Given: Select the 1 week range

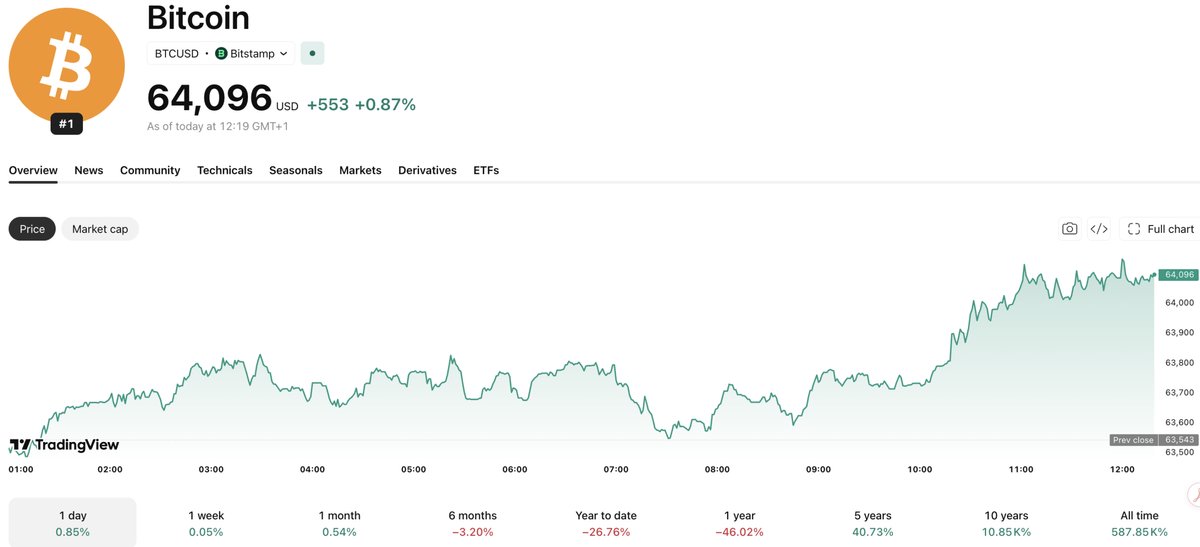Looking at the screenshot, I should [206, 523].
